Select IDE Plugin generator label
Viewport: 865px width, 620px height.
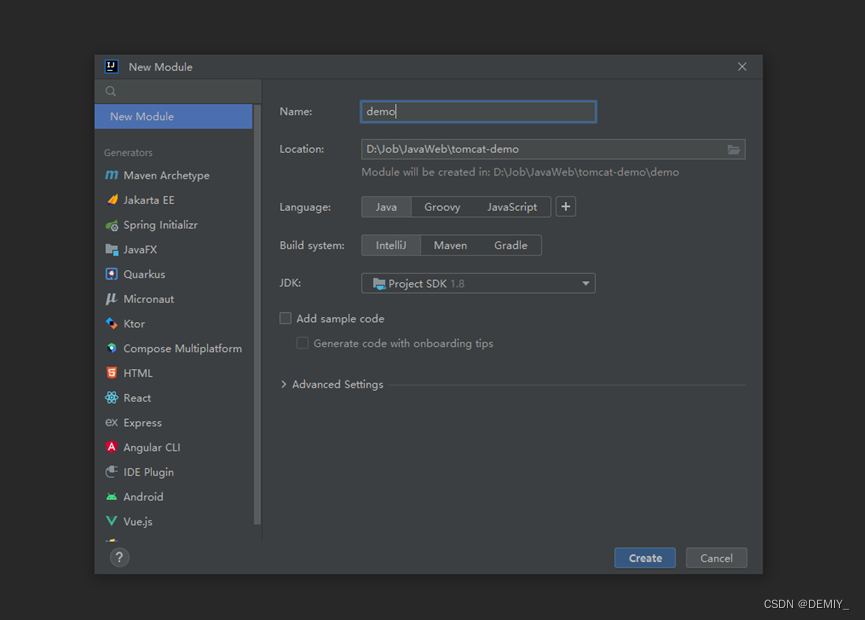coord(148,472)
